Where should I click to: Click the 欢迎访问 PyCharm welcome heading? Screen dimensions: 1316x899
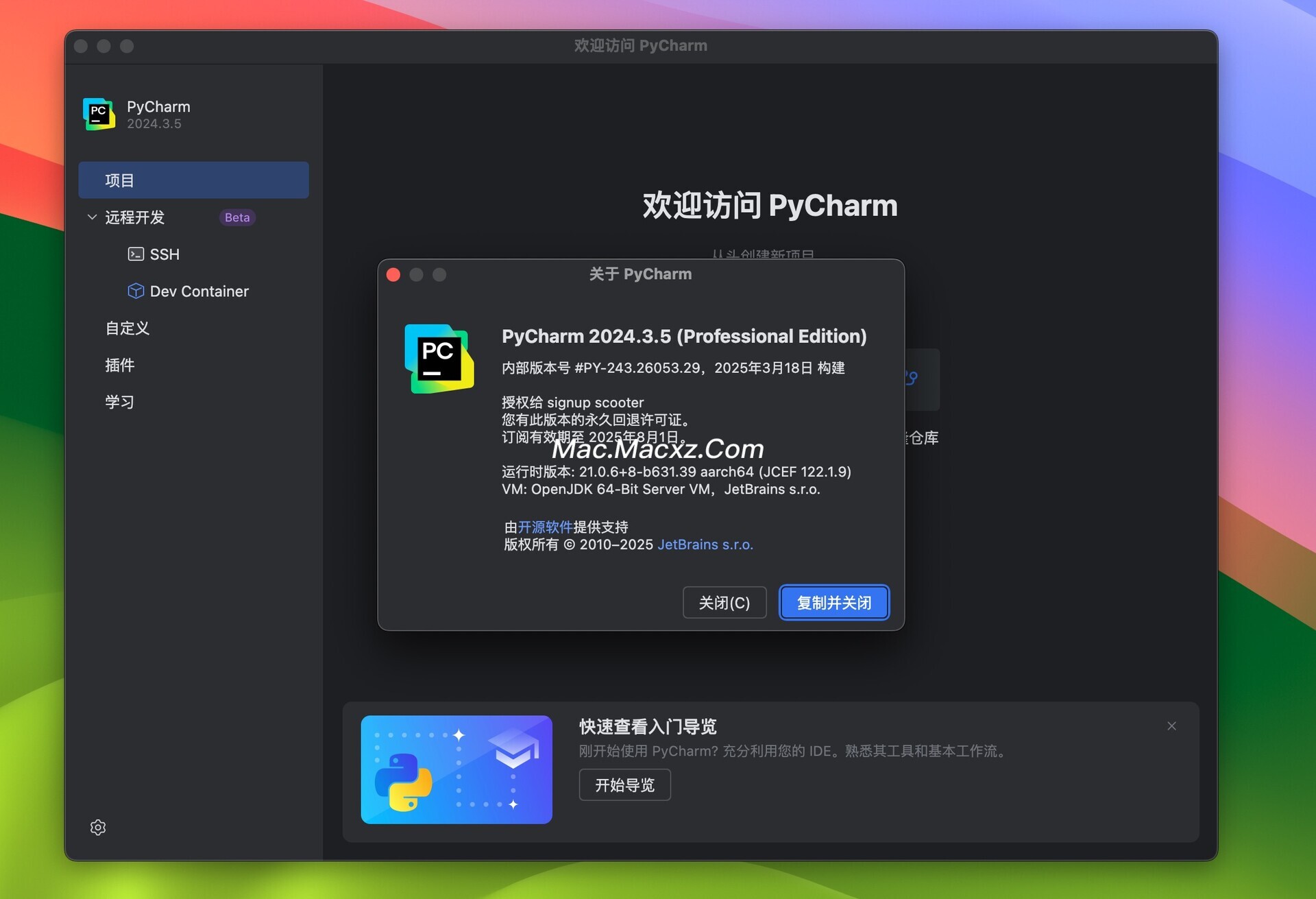[770, 206]
